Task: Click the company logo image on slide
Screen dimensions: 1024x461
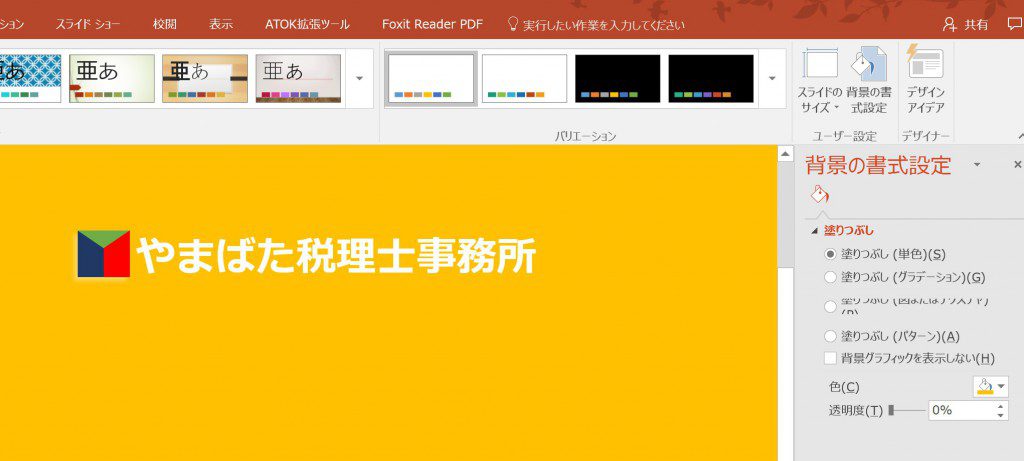Action: pyautogui.click(x=104, y=253)
